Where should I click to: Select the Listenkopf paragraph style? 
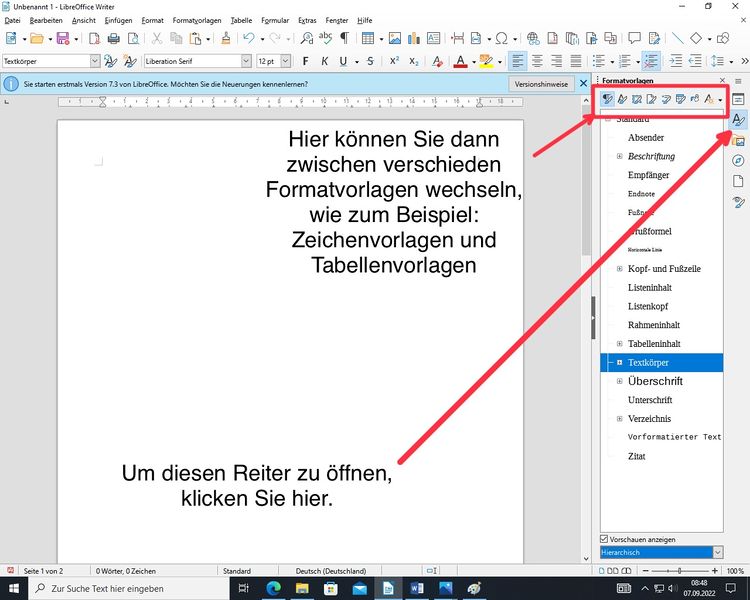(x=648, y=306)
